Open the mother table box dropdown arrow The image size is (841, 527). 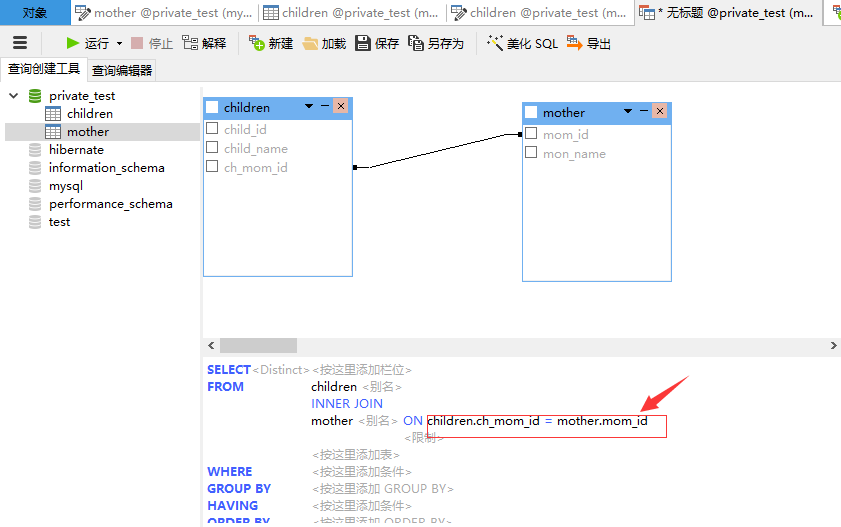pyautogui.click(x=628, y=111)
